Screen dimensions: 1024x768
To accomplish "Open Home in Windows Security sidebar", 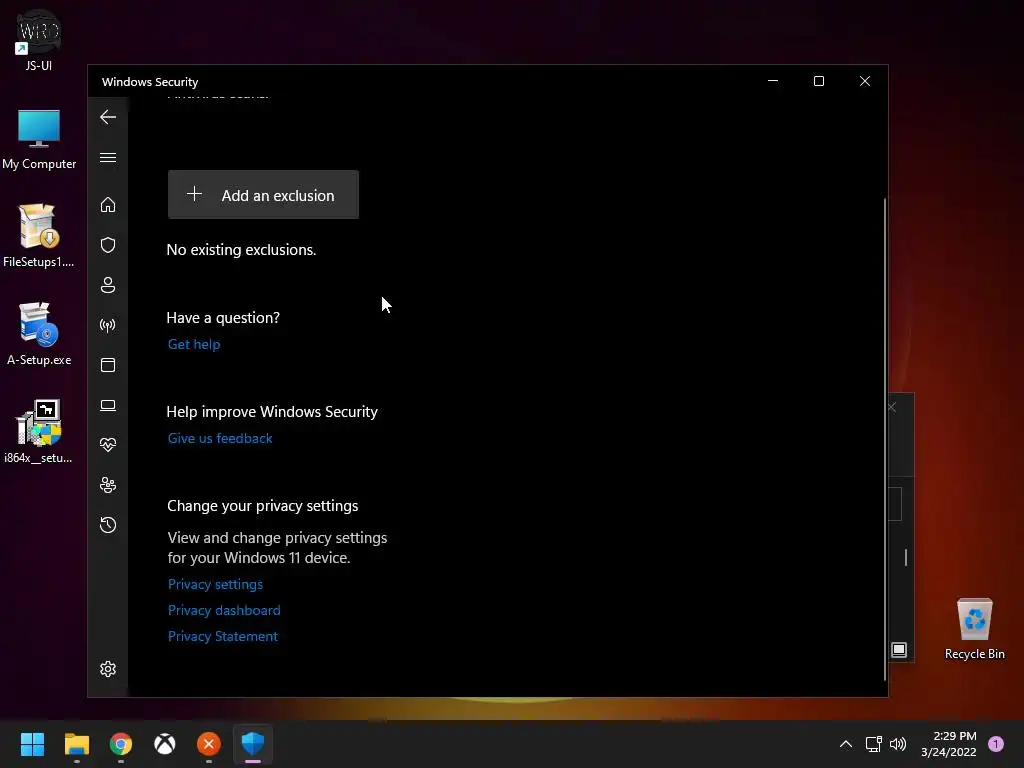I will [108, 205].
